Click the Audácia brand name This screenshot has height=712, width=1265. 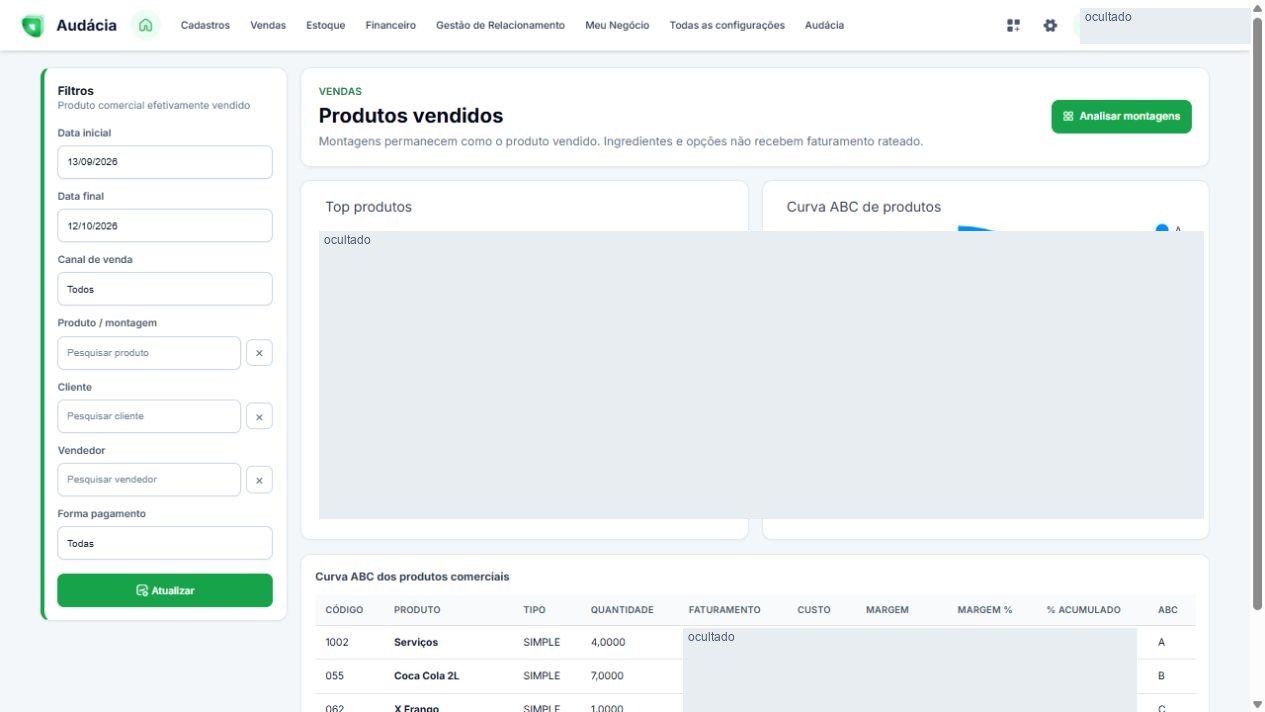tap(86, 26)
